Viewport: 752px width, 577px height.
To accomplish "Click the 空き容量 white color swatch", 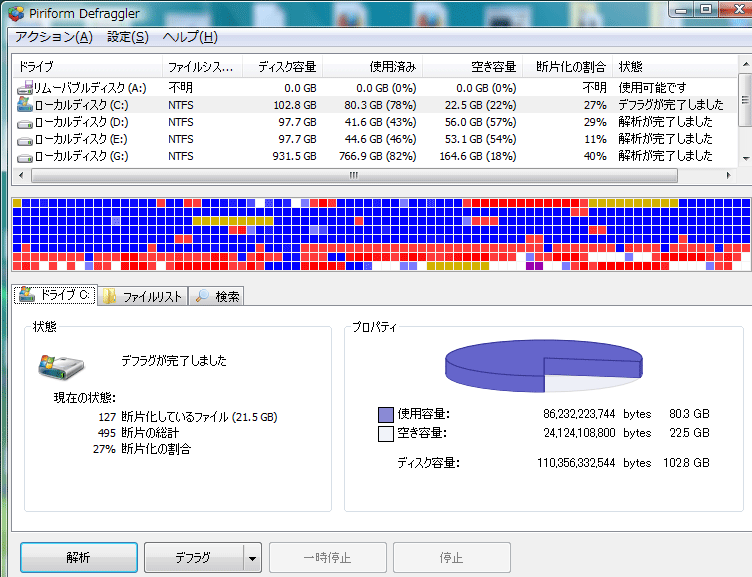I will pyautogui.click(x=386, y=433).
